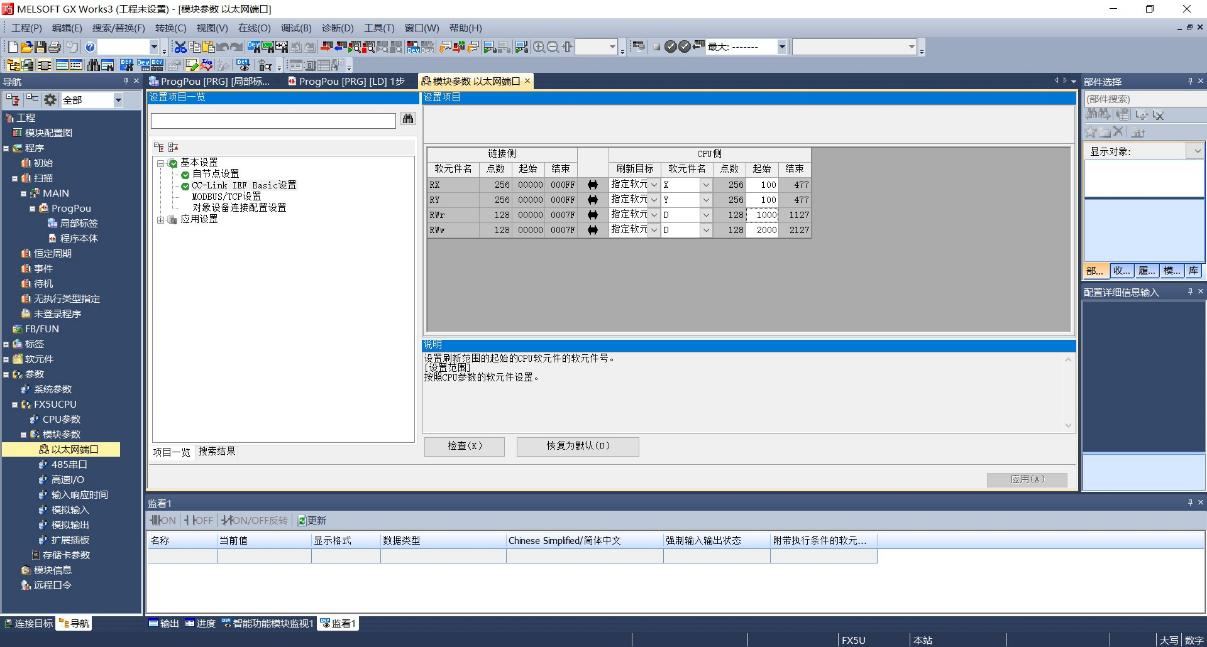The height and width of the screenshot is (647, 1207).
Task: Collapse the 基本设置 tree node
Action: [160, 163]
